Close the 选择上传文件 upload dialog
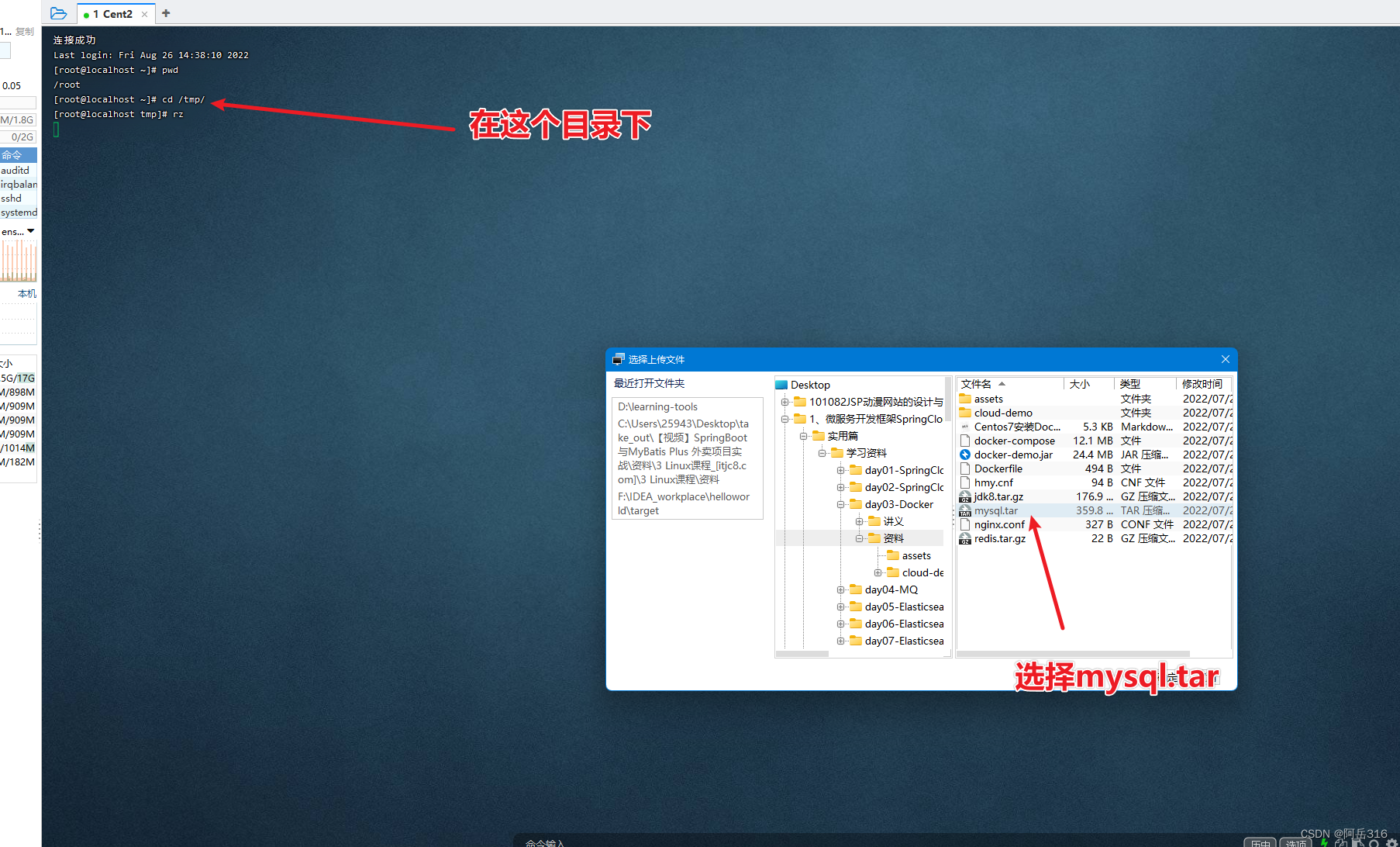Screen dimensions: 1400x847 click(x=1226, y=359)
